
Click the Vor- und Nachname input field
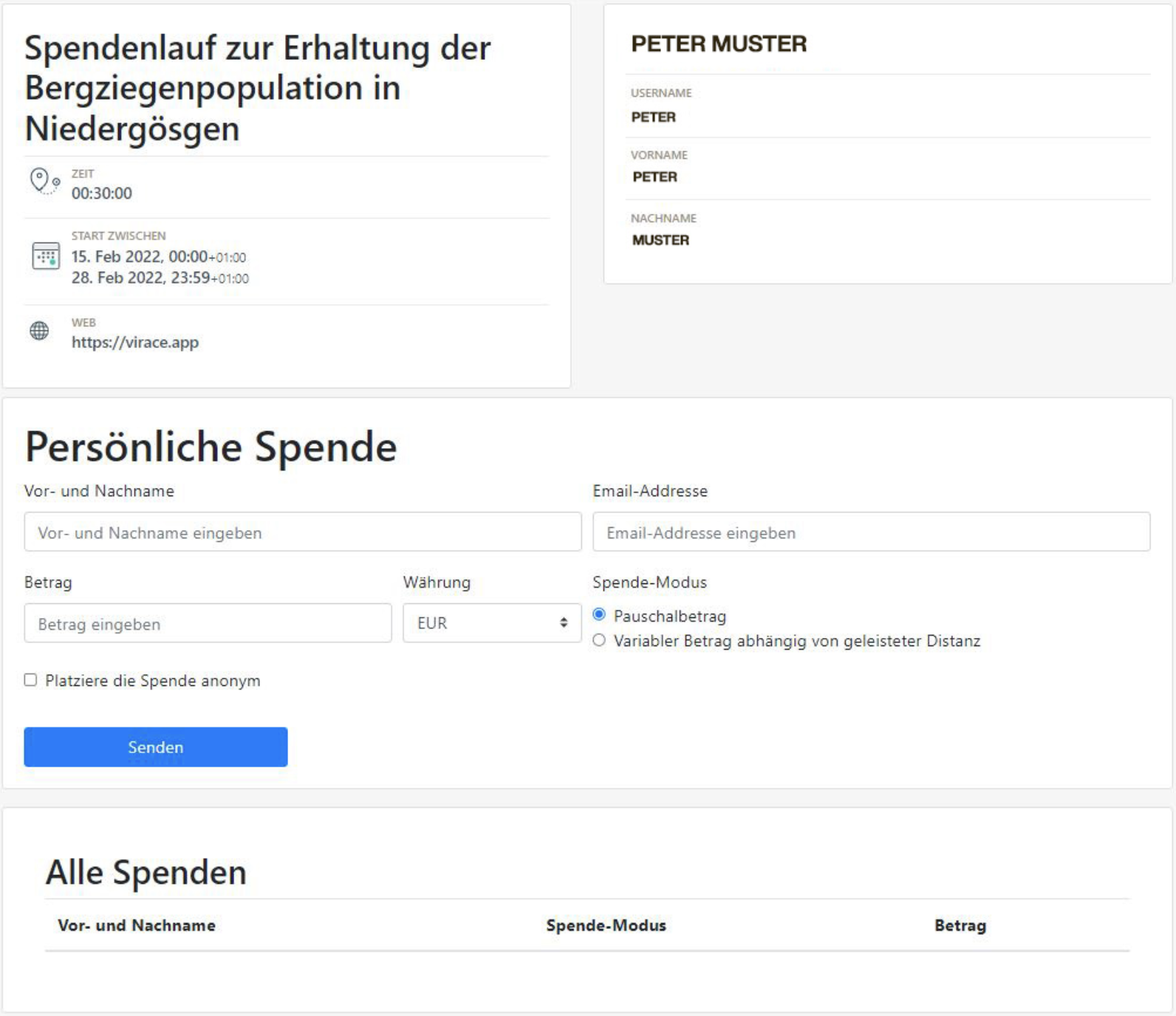302,532
